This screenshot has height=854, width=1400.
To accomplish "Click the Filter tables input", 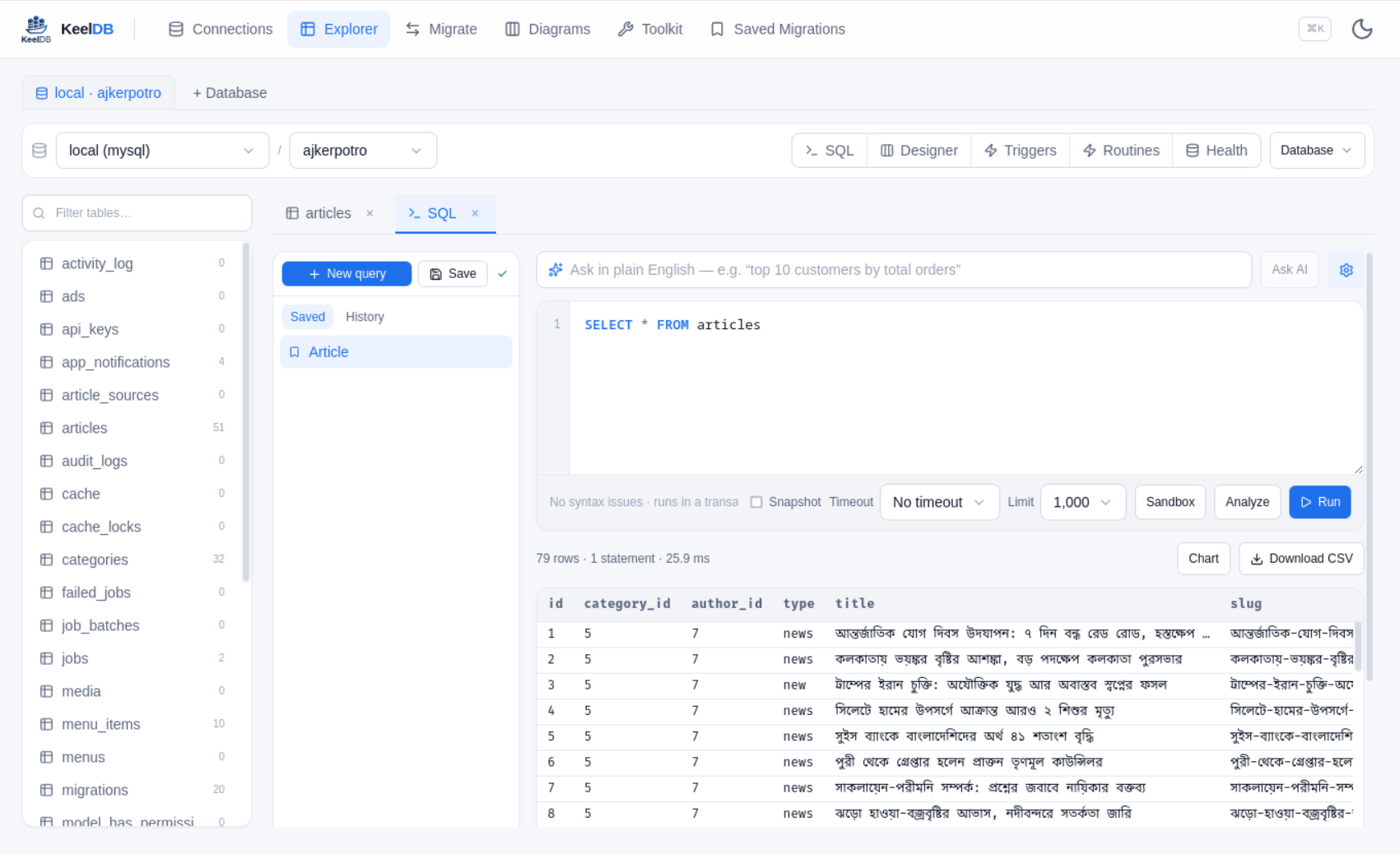I will [137, 213].
